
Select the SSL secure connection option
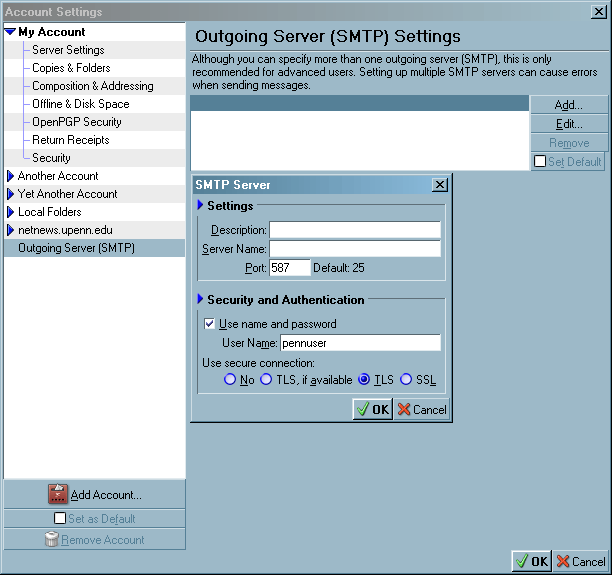point(406,380)
